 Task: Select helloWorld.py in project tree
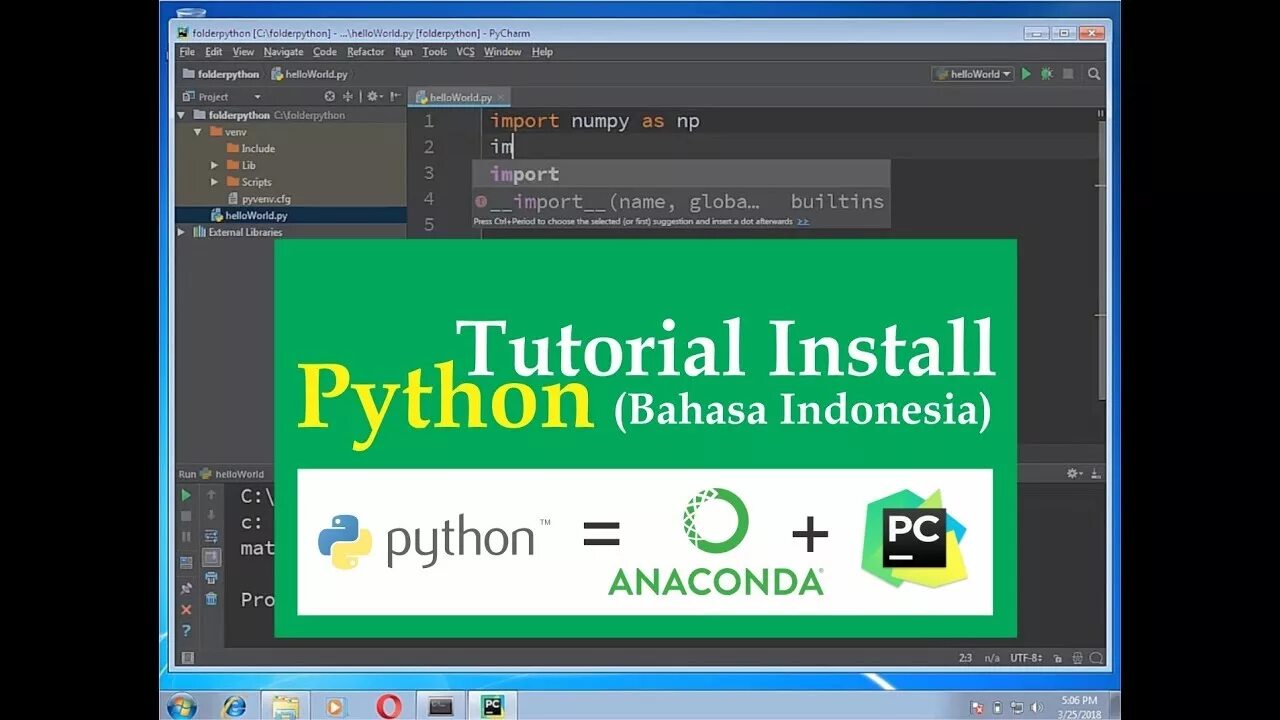pyautogui.click(x=290, y=215)
